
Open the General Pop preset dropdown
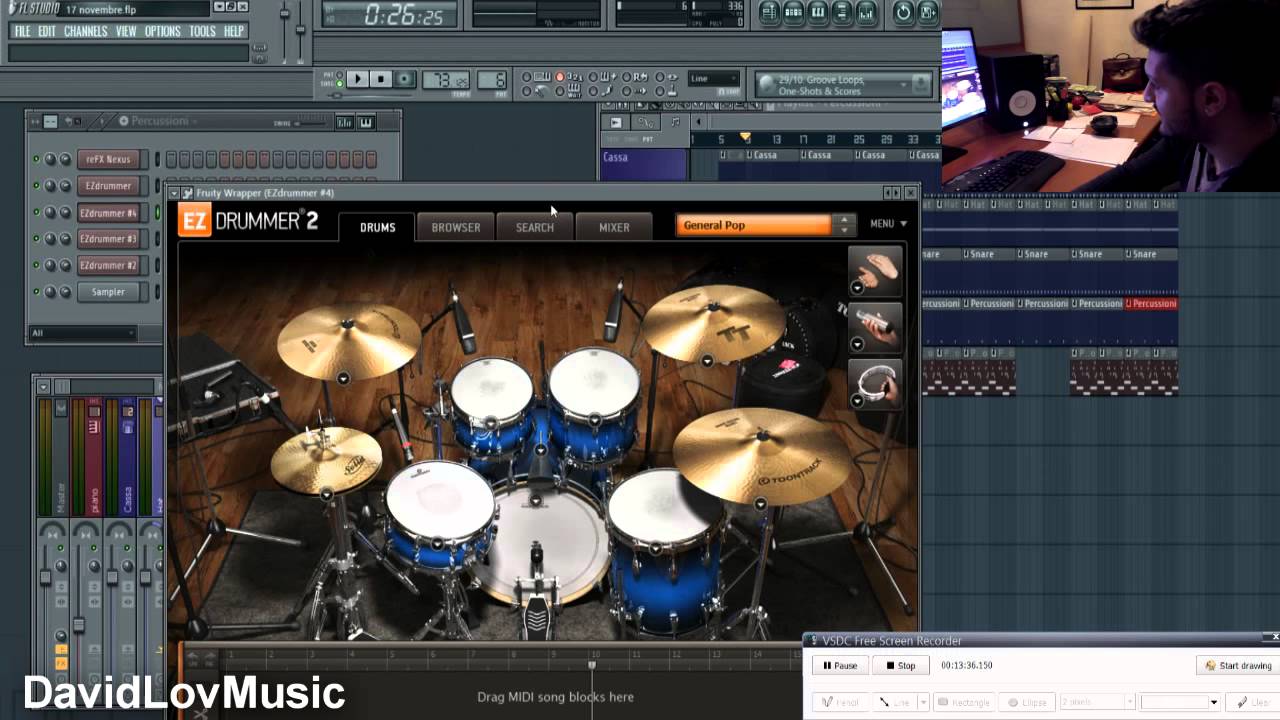tap(754, 225)
